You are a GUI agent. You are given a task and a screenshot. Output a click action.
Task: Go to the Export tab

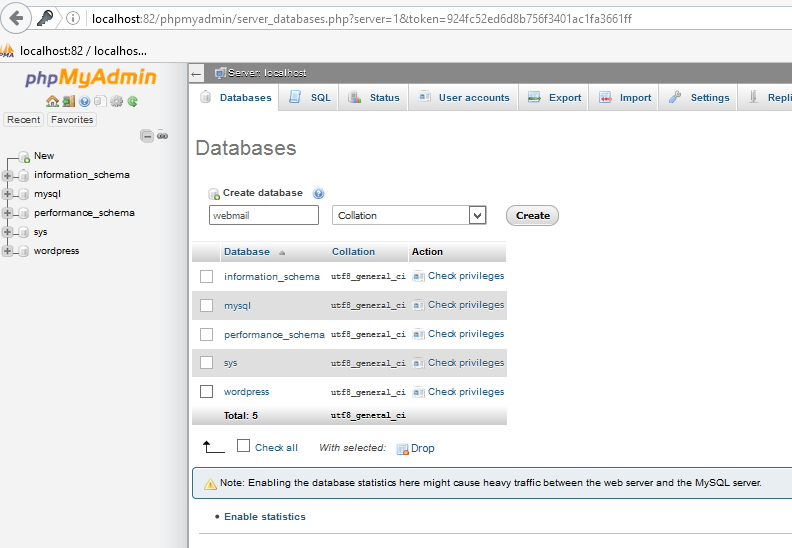coord(554,97)
